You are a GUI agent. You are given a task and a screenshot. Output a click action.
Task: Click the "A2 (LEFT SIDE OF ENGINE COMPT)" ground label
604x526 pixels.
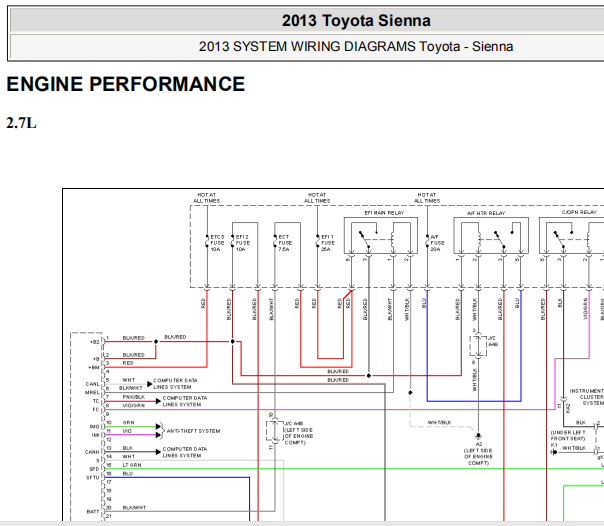tap(478, 454)
